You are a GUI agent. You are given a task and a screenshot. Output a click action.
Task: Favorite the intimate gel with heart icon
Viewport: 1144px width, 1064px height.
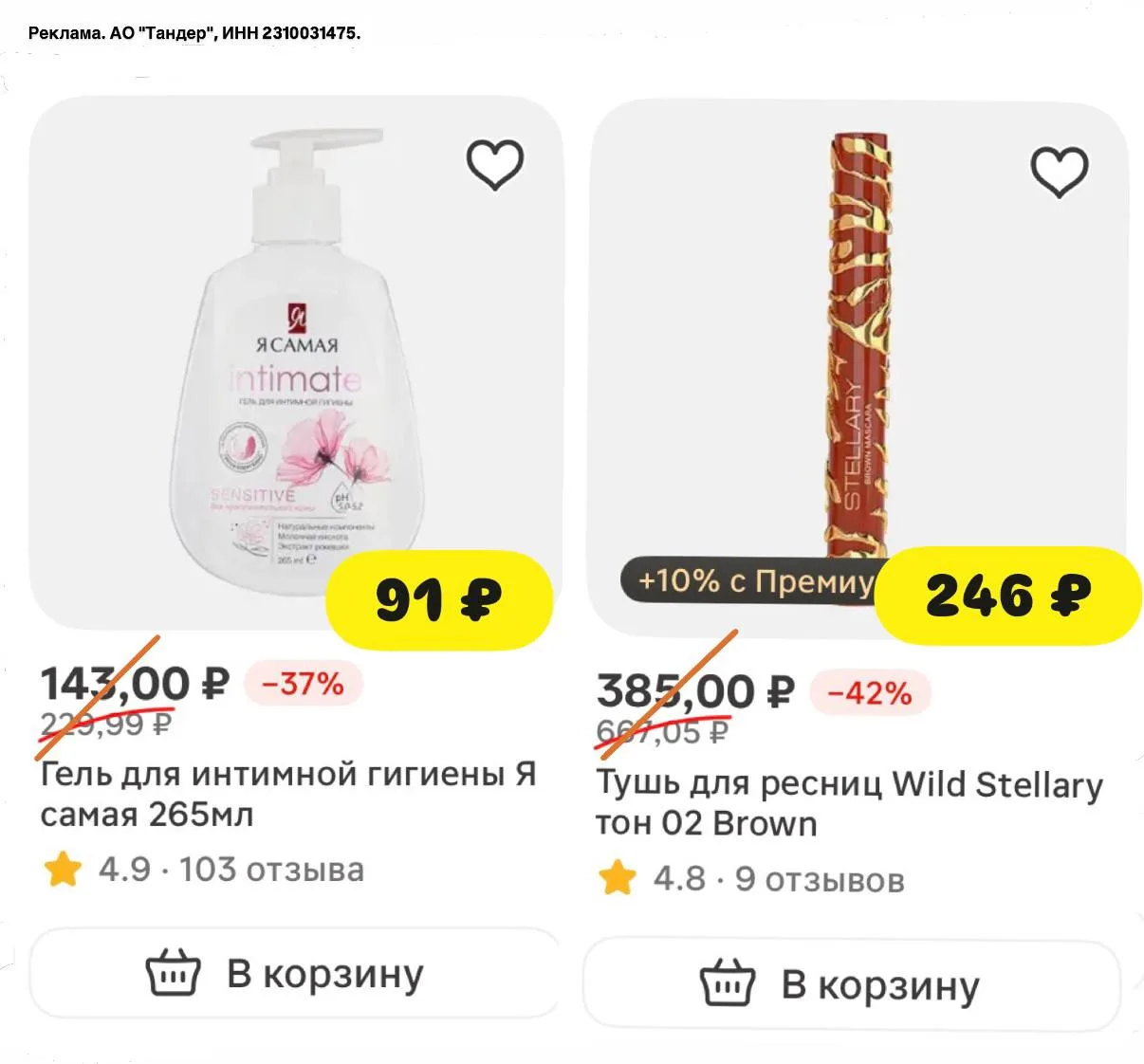pyautogui.click(x=495, y=164)
